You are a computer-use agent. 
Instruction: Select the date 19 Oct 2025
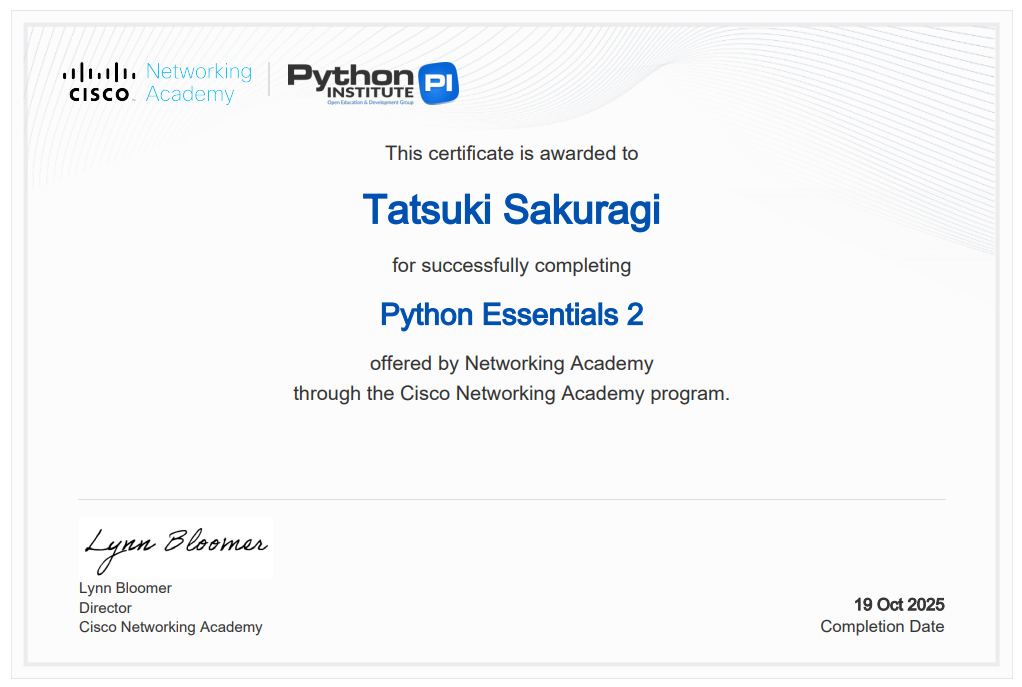(898, 605)
